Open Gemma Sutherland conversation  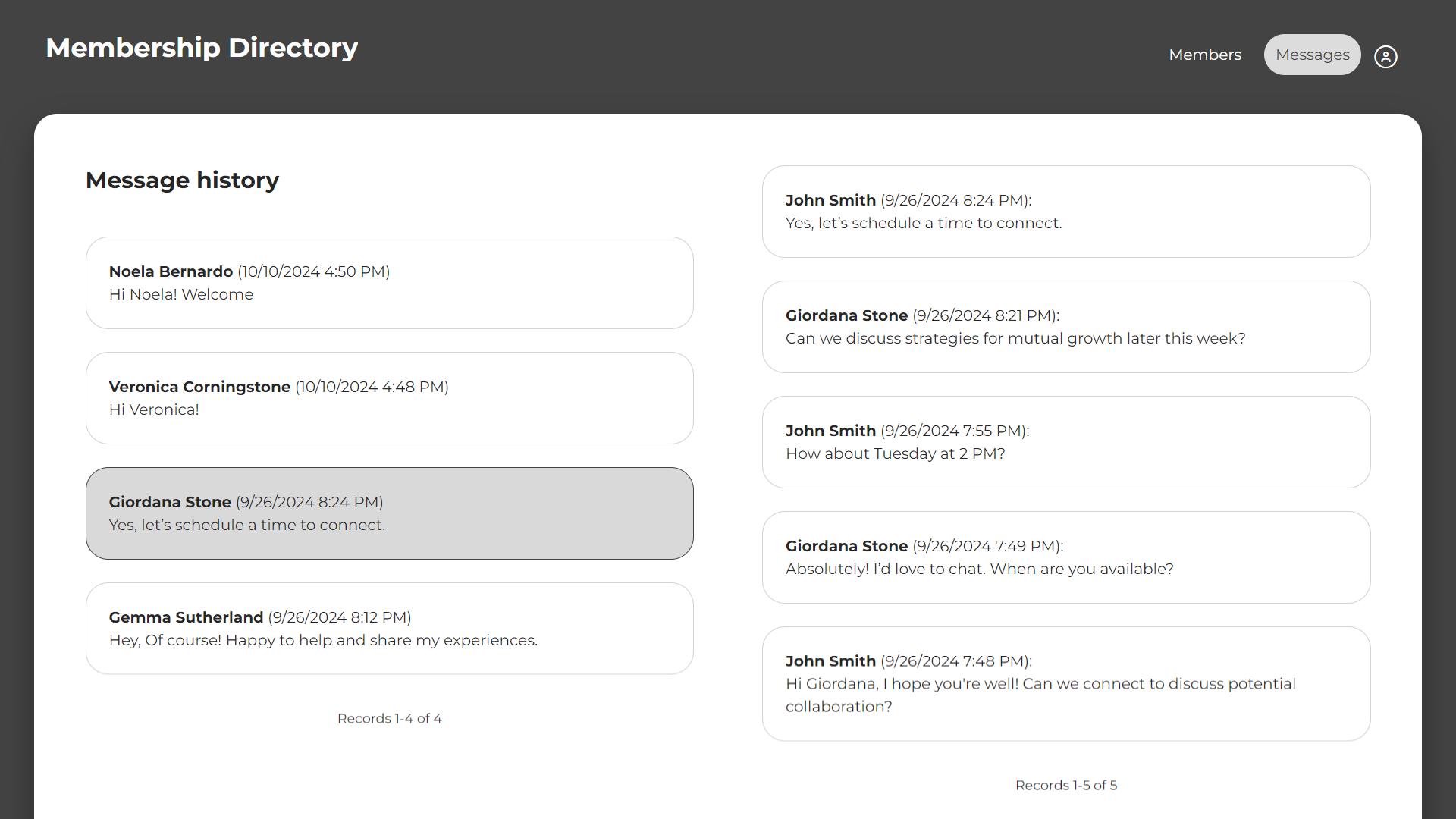click(390, 629)
